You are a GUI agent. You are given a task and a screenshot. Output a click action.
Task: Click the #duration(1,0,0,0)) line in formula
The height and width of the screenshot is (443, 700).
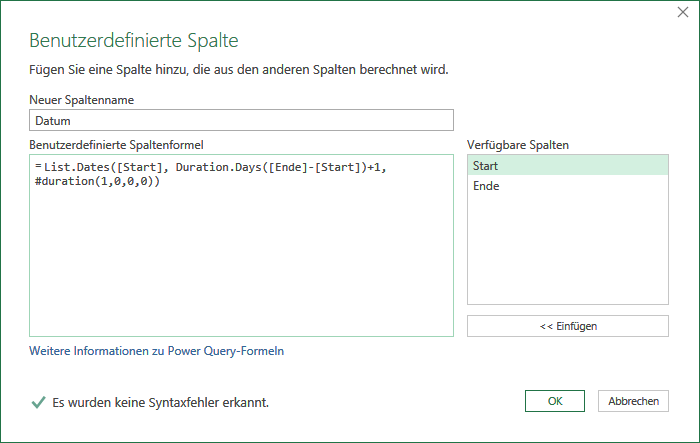[97, 181]
